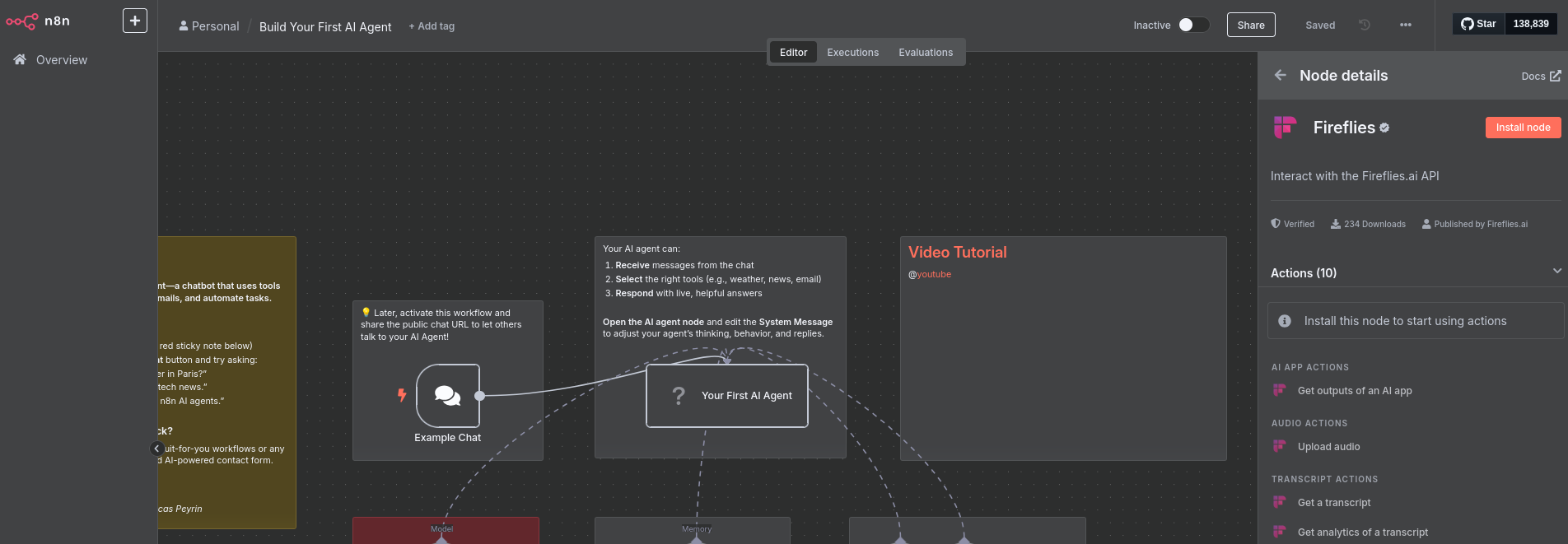Click the Fireflies node name heading
The image size is (1568, 544).
1344,128
